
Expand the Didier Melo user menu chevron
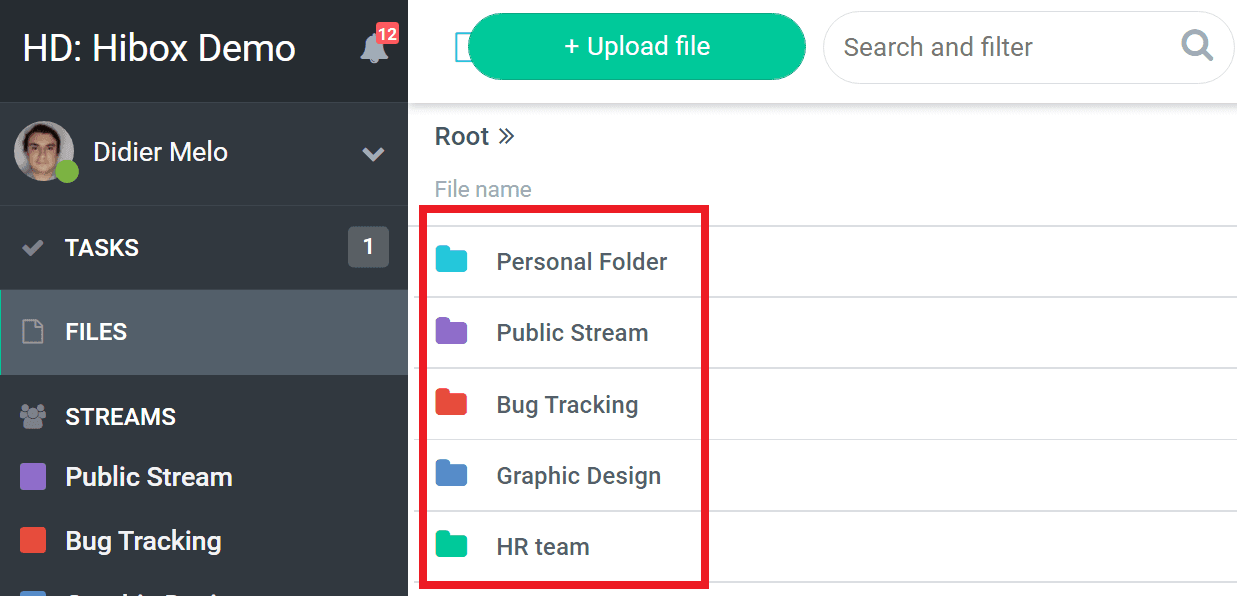373,154
